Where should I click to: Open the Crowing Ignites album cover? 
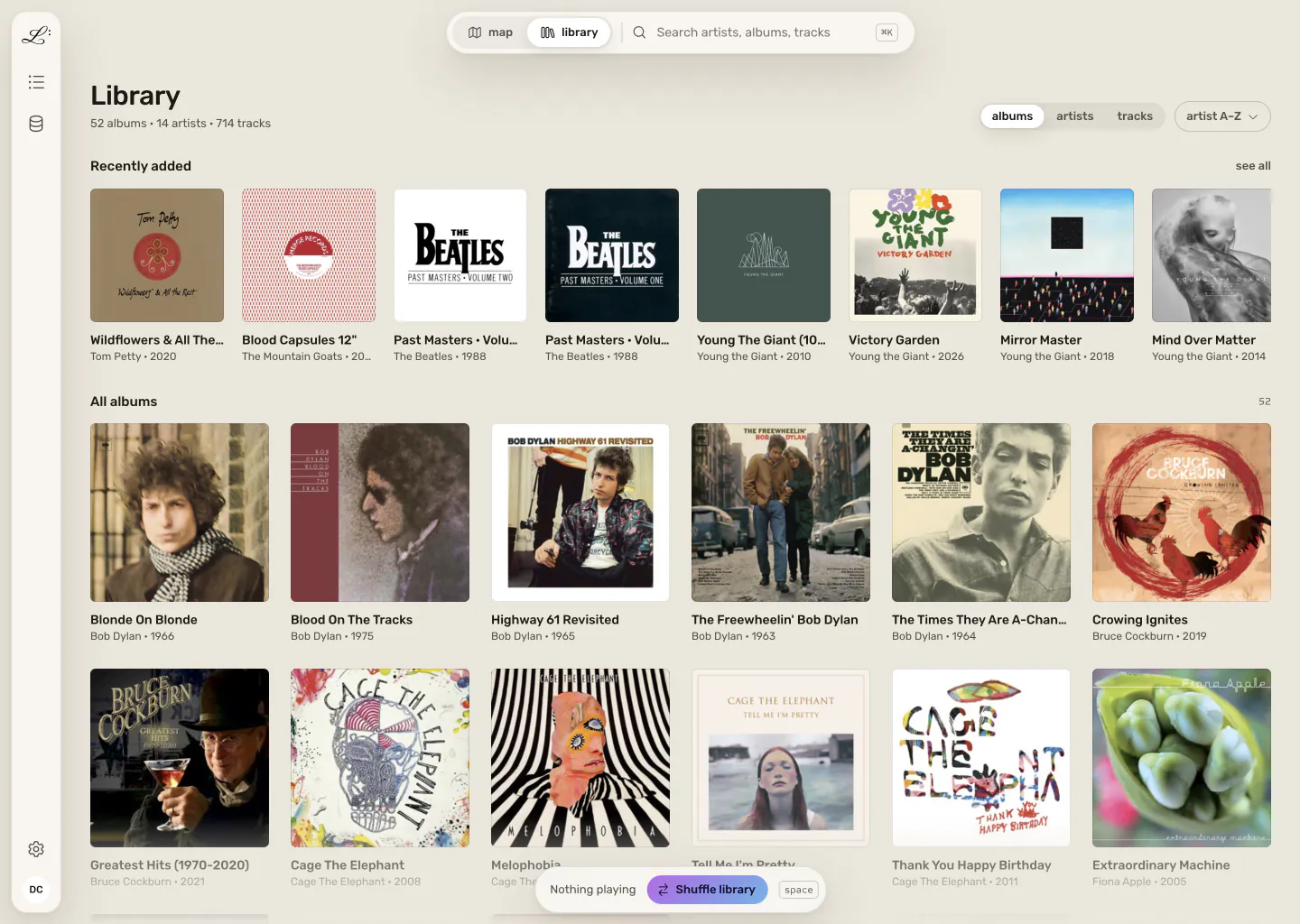tap(1182, 513)
